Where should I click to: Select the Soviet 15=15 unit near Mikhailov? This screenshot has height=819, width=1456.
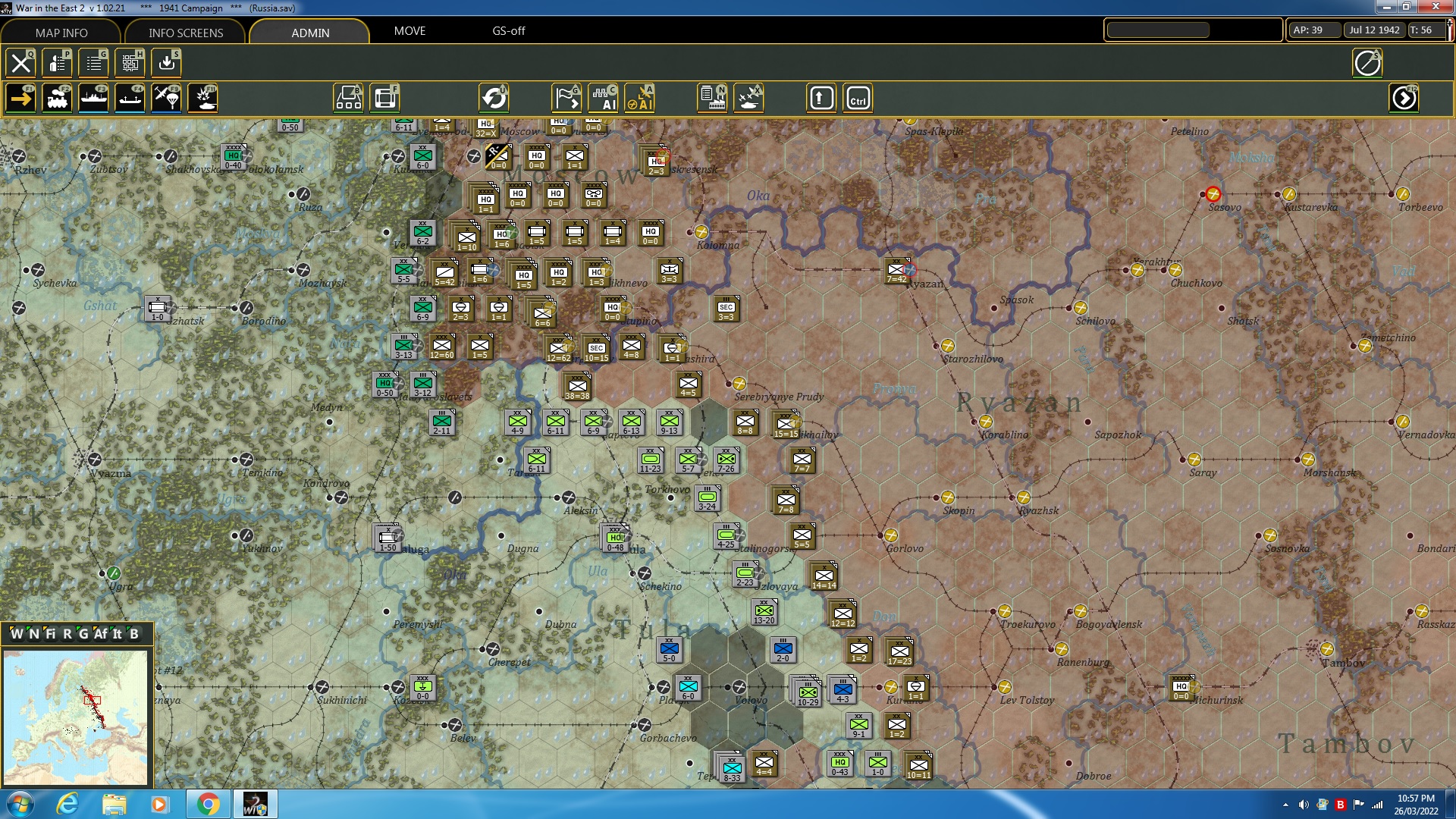click(x=786, y=425)
